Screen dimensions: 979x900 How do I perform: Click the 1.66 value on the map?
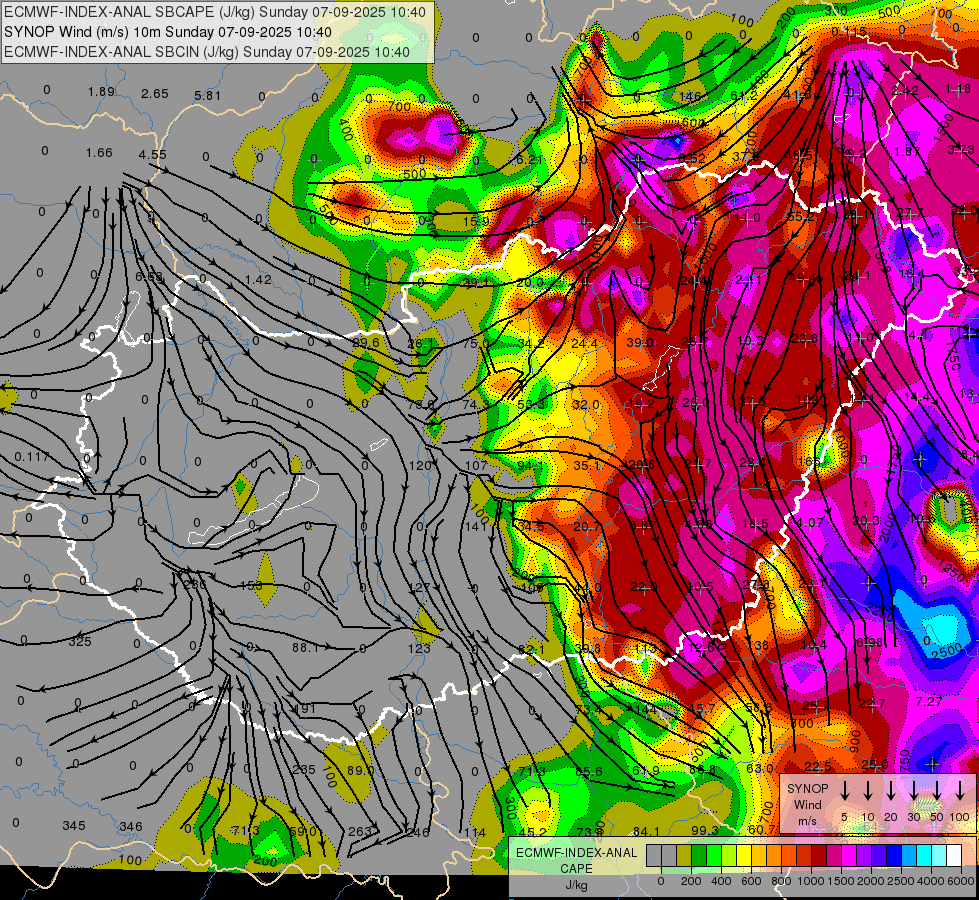point(99,152)
